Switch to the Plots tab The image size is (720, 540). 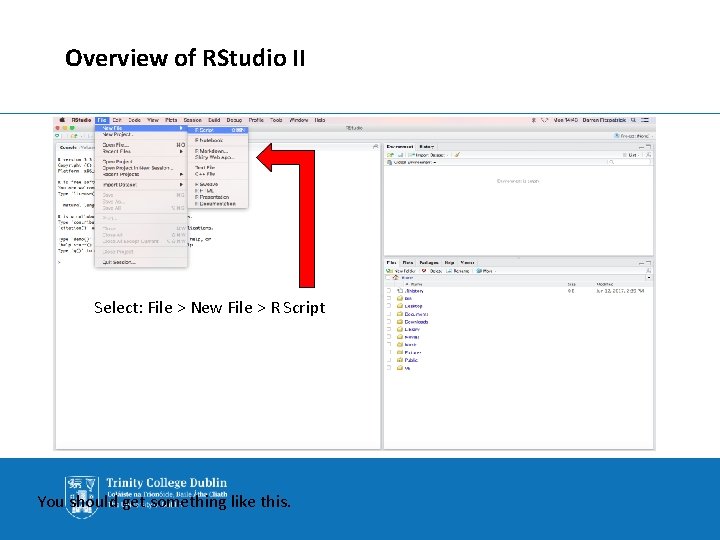tap(408, 263)
